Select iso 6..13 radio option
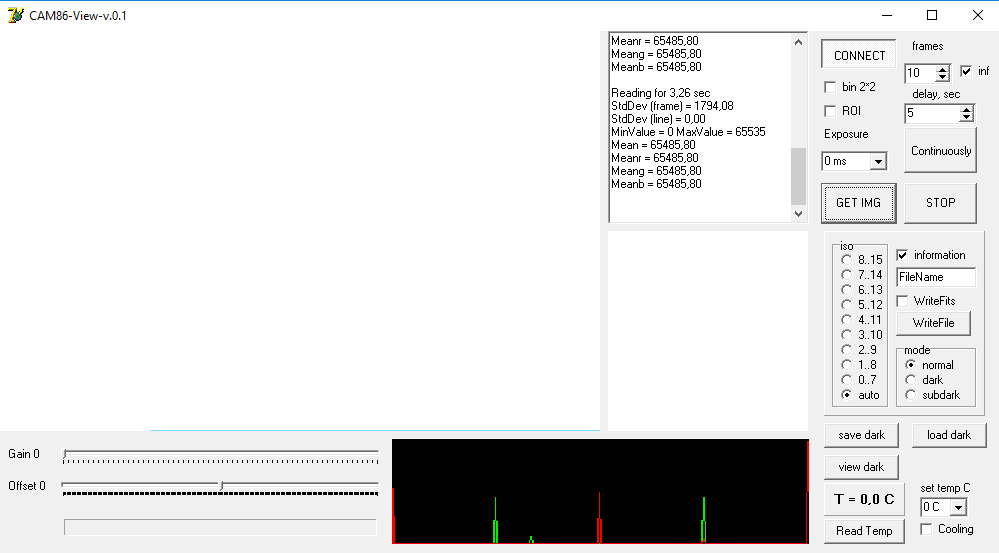 click(x=846, y=290)
